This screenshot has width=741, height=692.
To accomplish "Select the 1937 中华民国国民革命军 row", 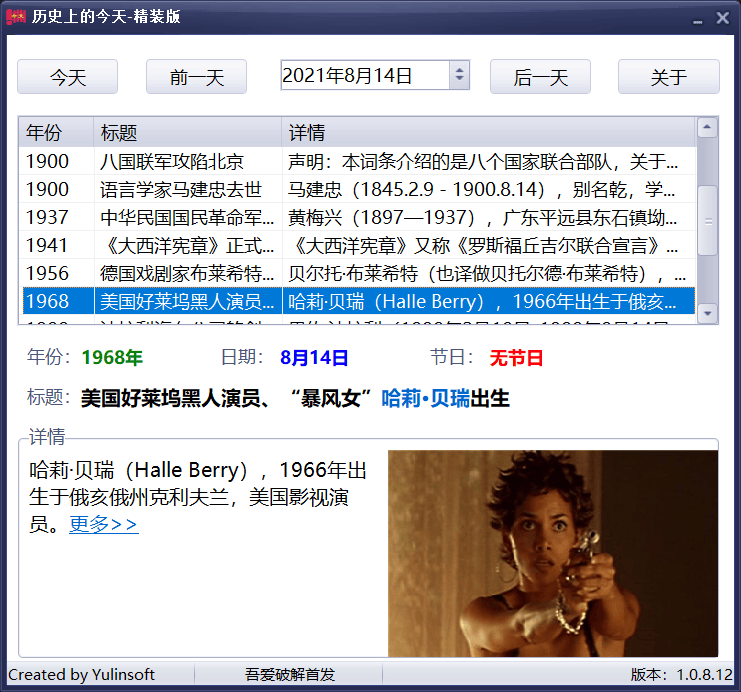I will (187, 217).
